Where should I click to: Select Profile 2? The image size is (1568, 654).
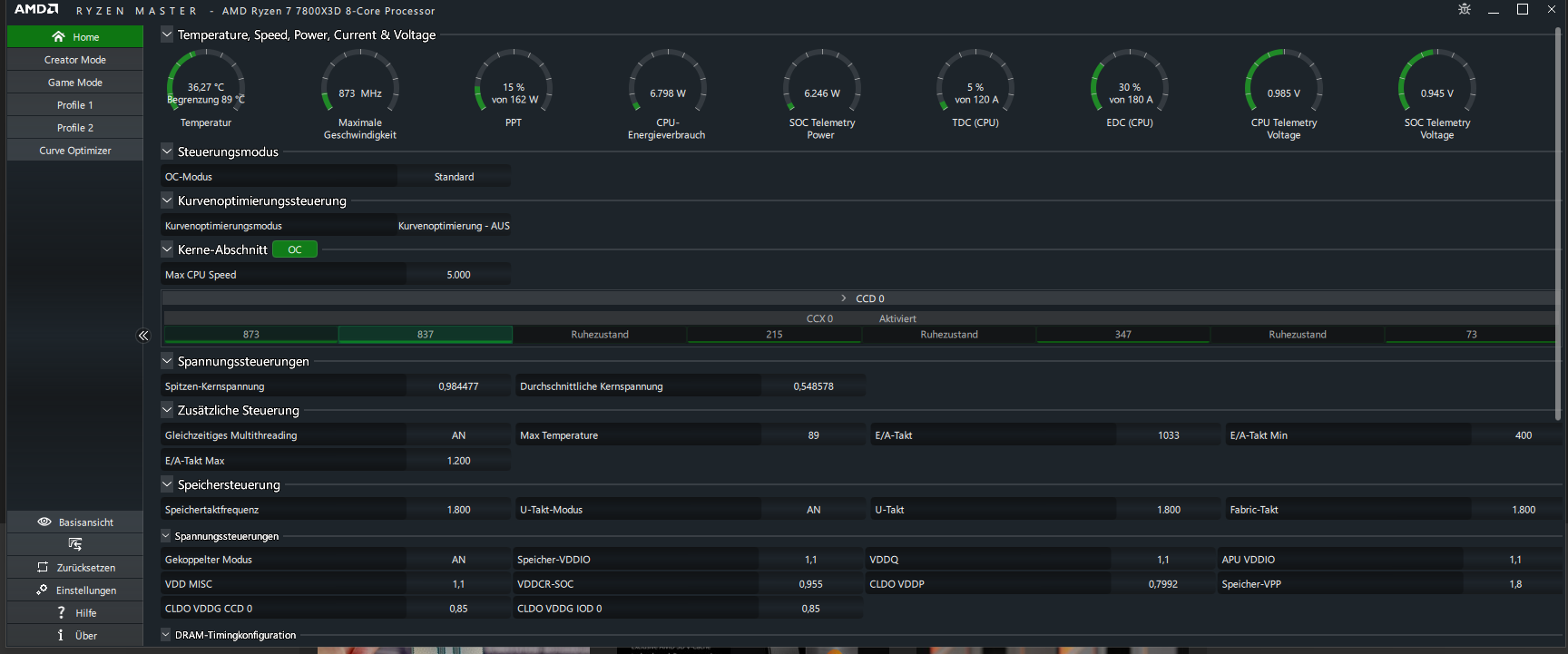[75, 127]
